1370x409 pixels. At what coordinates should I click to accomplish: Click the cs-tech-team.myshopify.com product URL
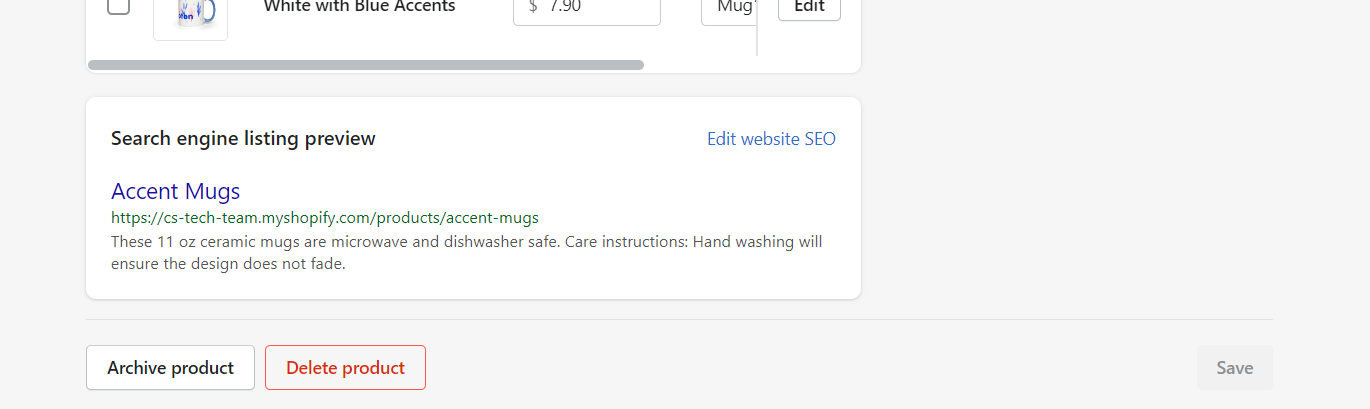(324, 217)
